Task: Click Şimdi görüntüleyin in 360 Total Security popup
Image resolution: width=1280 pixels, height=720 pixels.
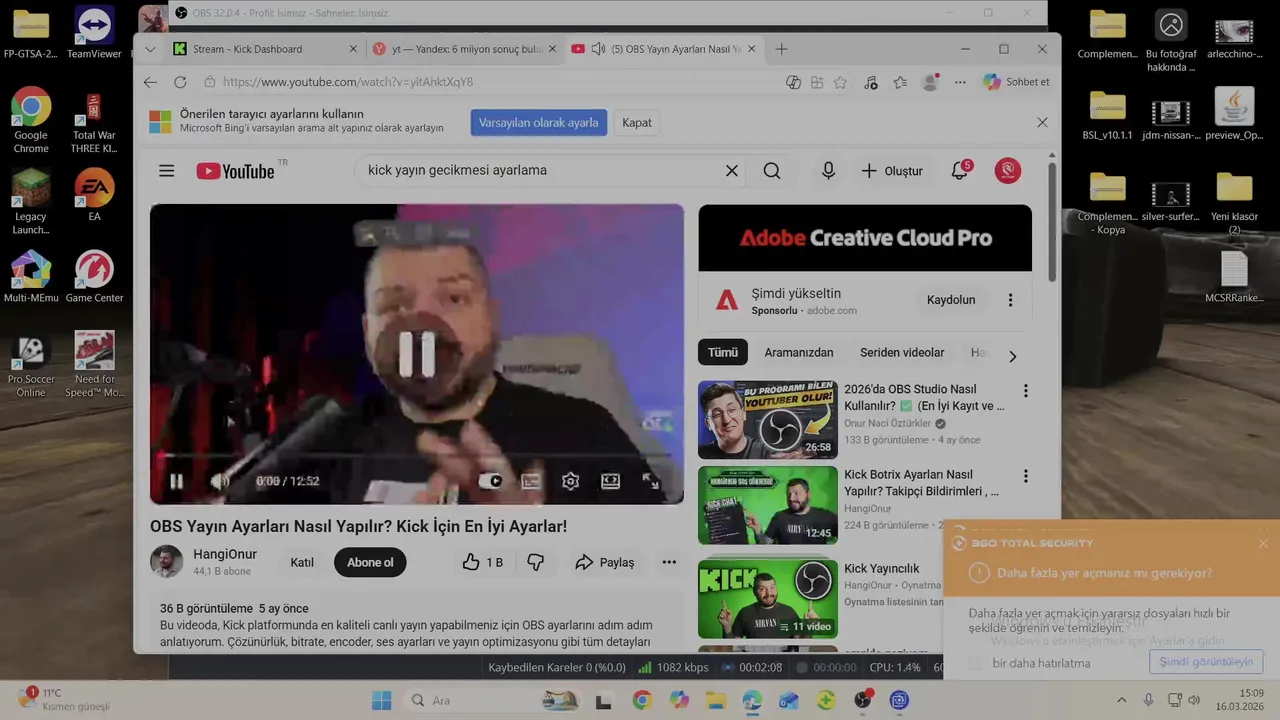Action: (x=1206, y=662)
